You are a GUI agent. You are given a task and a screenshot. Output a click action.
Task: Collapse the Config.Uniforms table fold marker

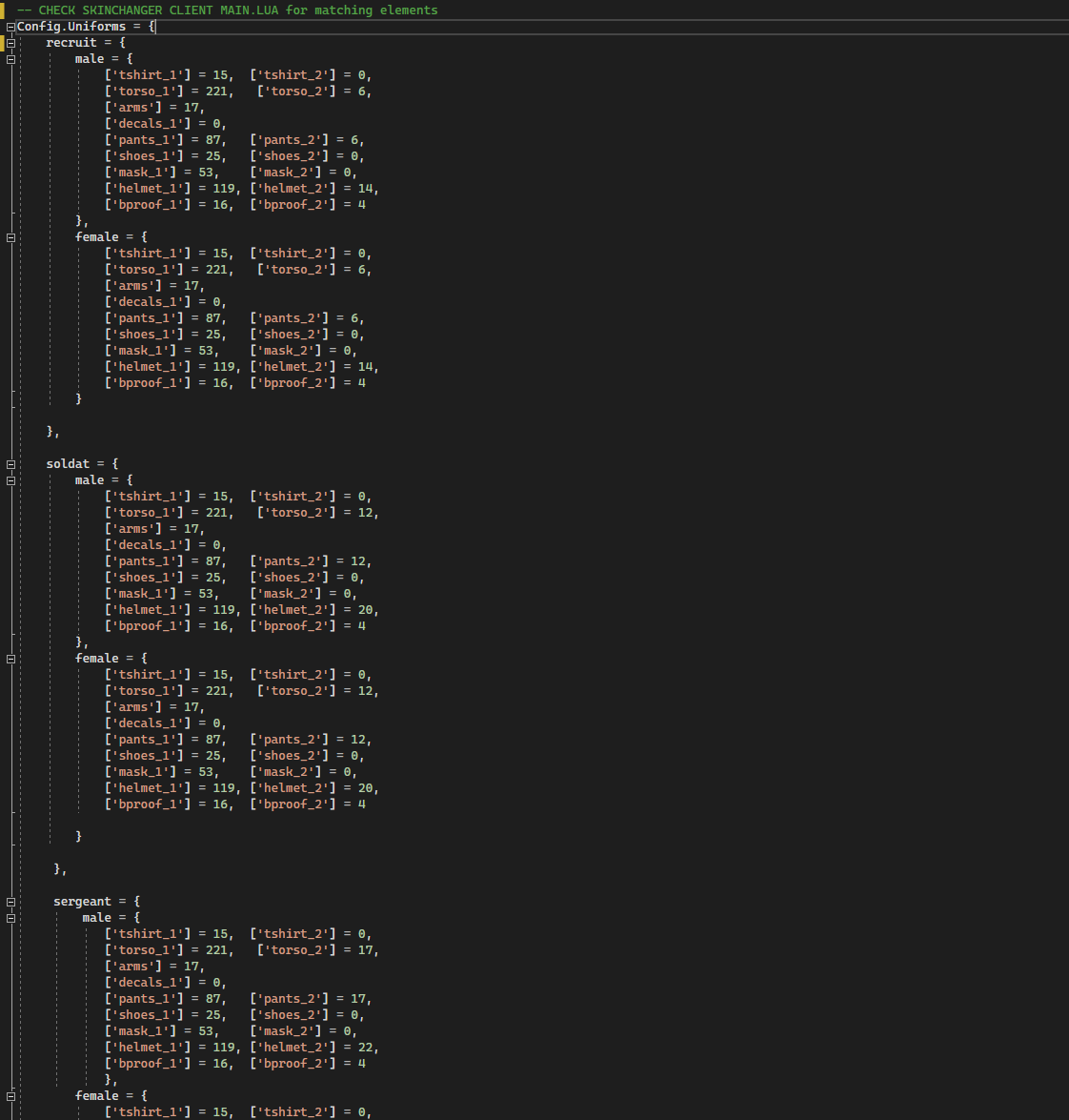[x=10, y=27]
